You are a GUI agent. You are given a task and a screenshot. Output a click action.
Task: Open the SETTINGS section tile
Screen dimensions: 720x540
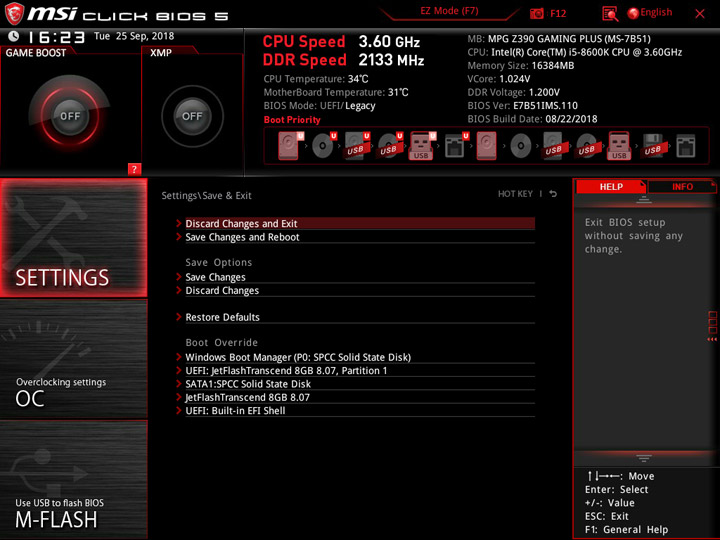tap(73, 237)
